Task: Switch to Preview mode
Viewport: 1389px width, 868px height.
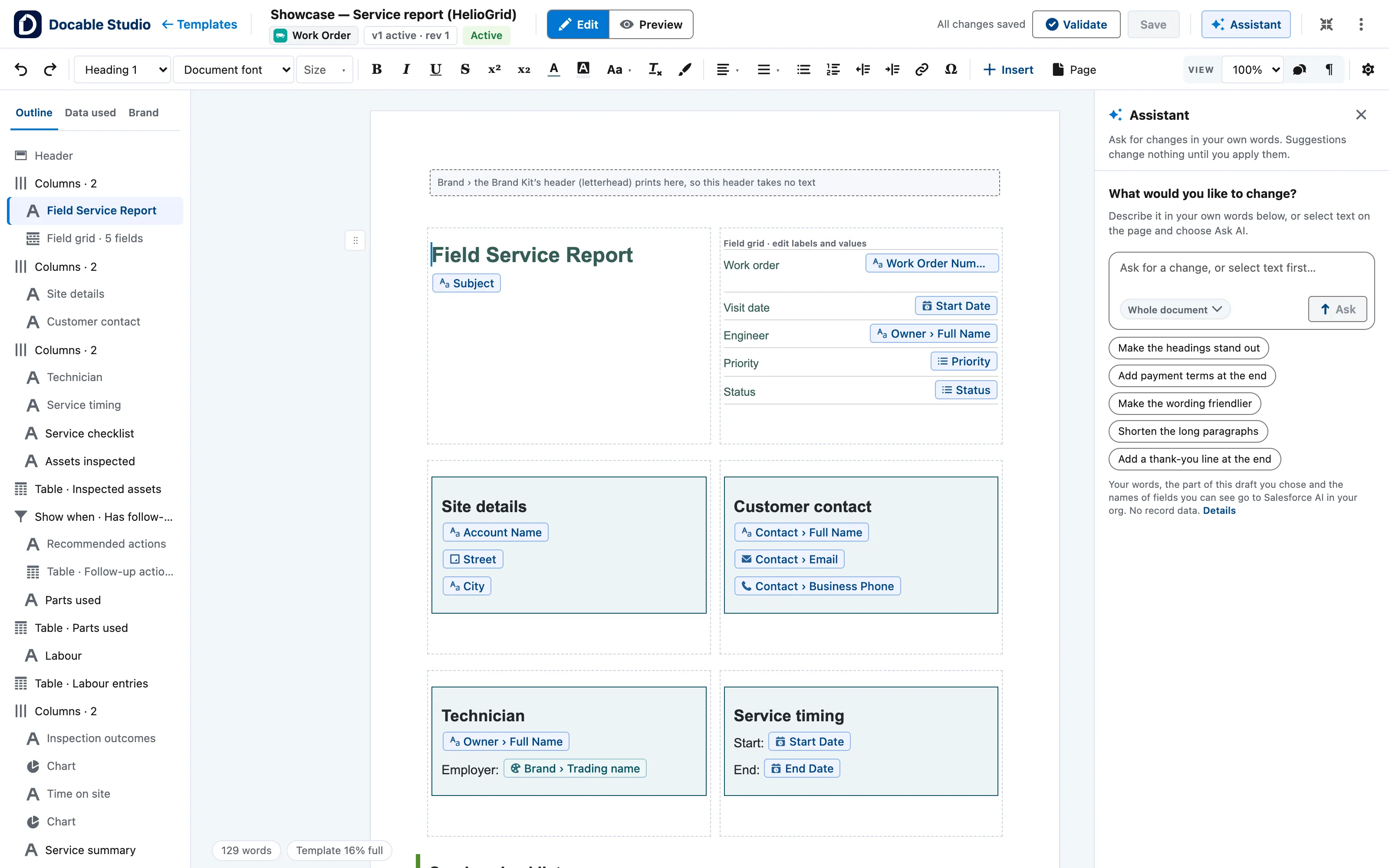Action: [x=651, y=24]
